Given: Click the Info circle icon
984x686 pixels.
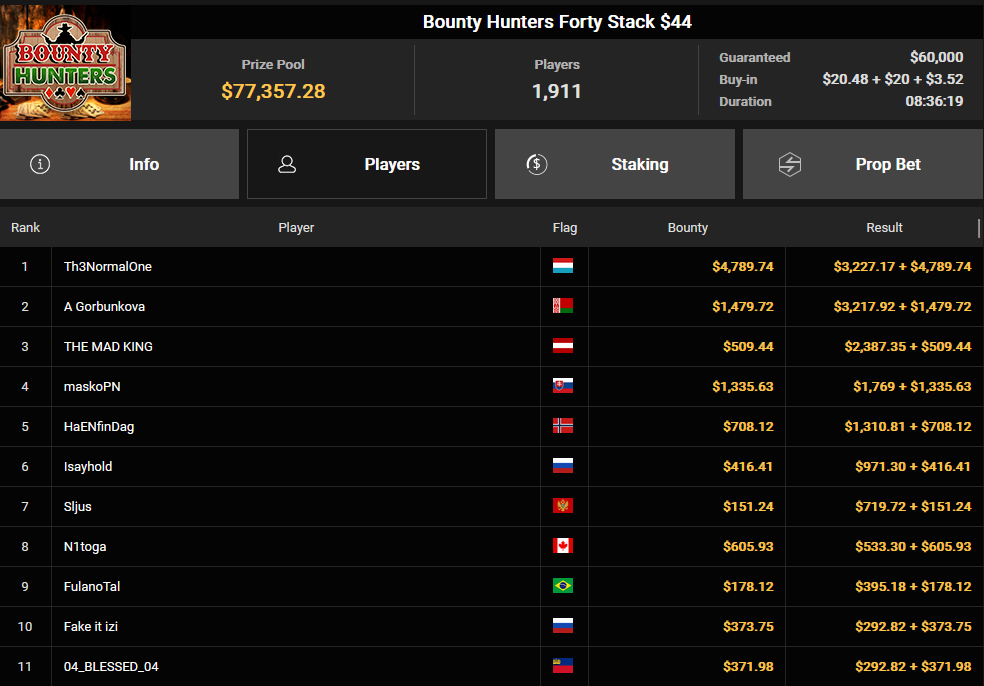Looking at the screenshot, I should (40, 164).
